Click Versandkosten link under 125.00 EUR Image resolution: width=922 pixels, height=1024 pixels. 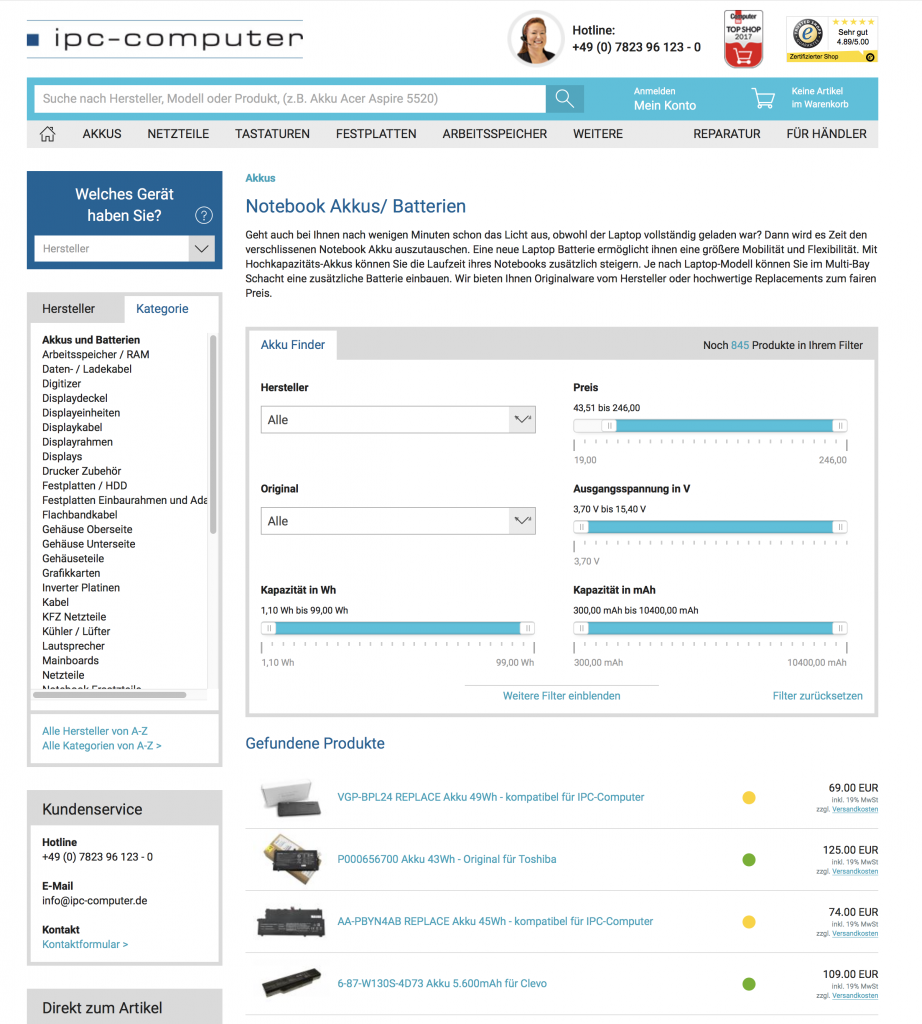855,872
